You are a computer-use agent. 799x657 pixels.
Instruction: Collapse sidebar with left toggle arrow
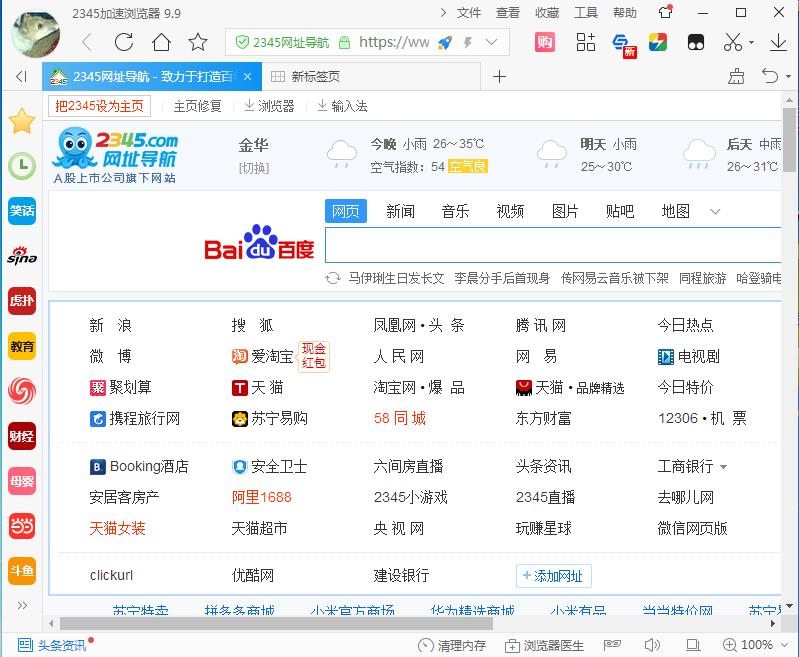[21, 76]
